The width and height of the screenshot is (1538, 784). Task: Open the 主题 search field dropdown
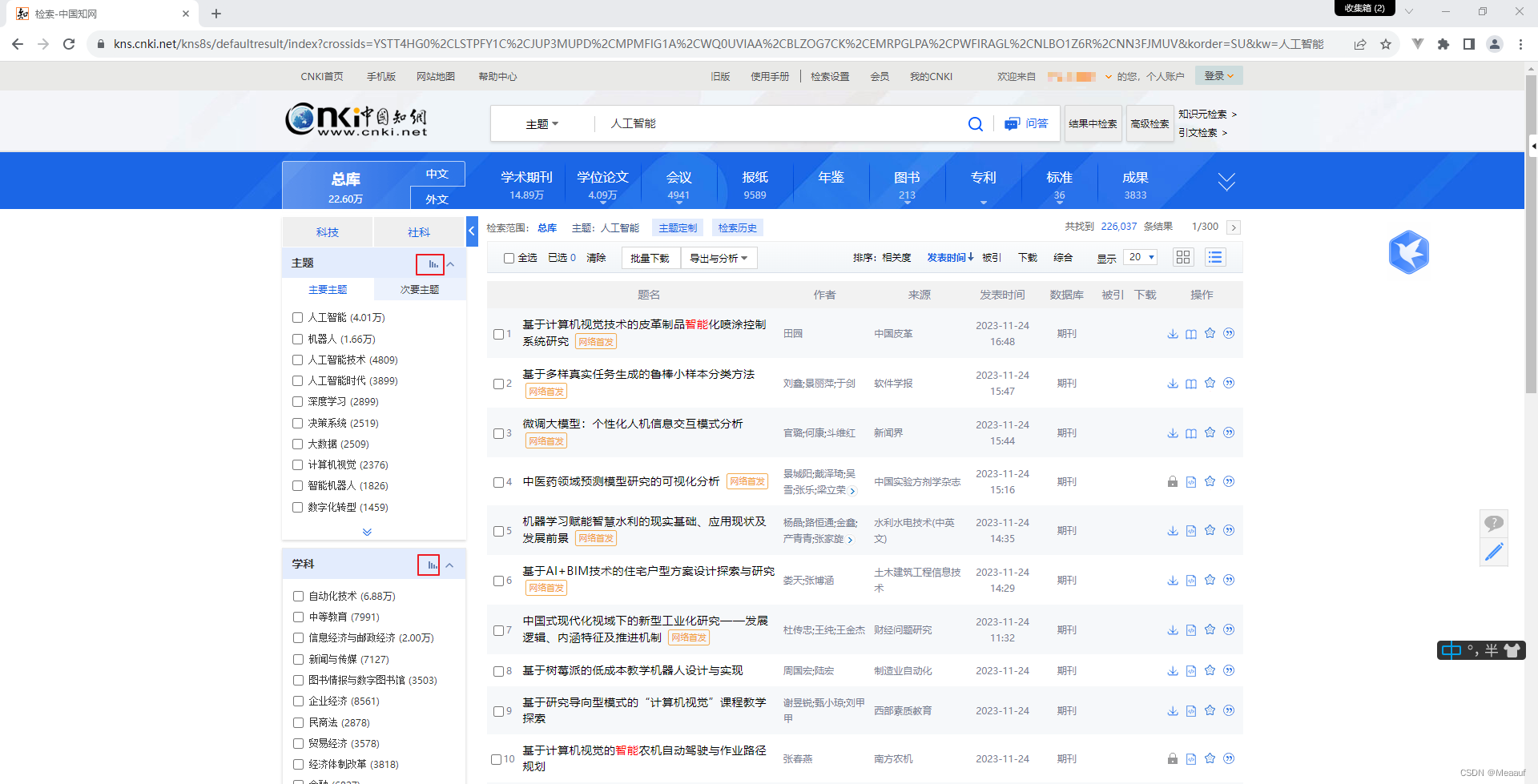click(x=542, y=124)
